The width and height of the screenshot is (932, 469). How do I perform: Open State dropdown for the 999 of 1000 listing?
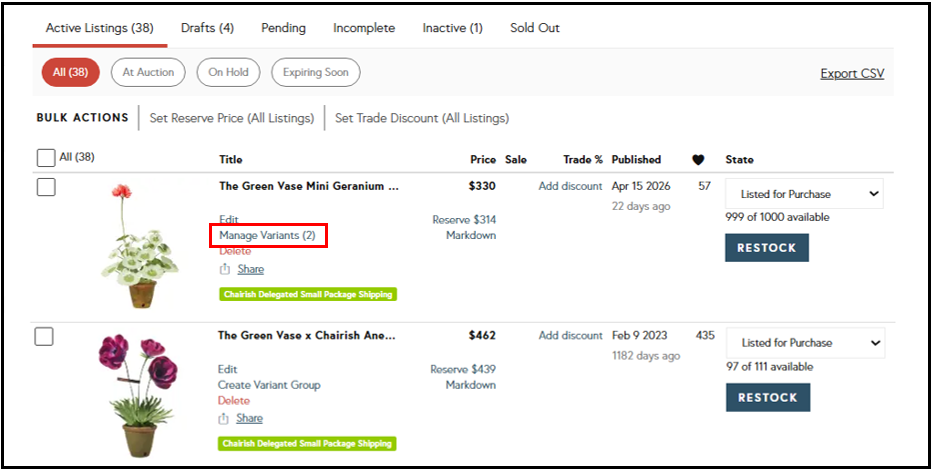click(804, 194)
